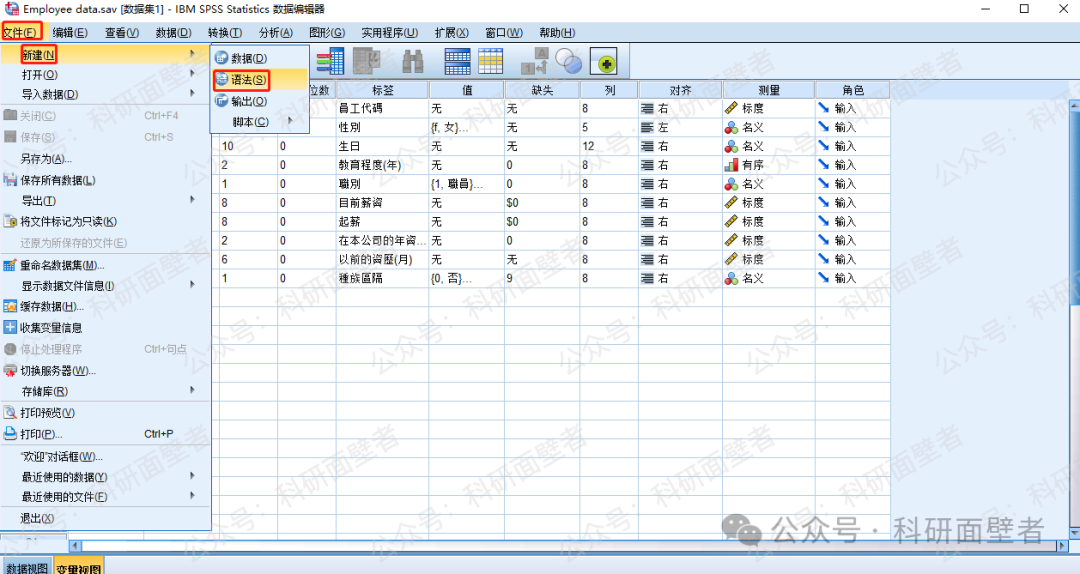This screenshot has height=574, width=1080.
Task: Click the role arrow icon in 生日 row
Action: click(824, 146)
